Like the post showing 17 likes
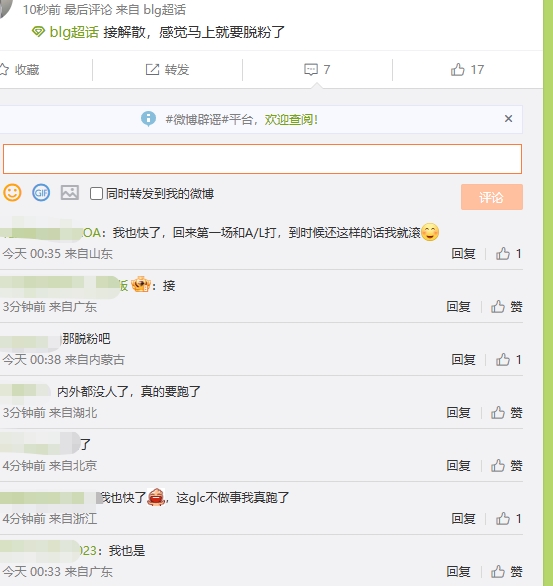 coord(457,70)
